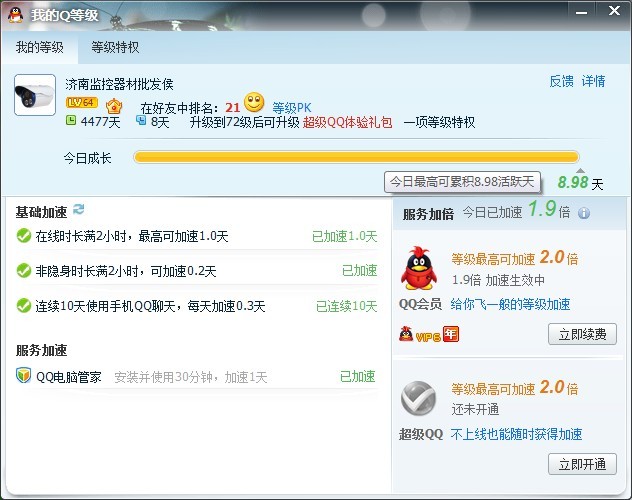The height and width of the screenshot is (500, 632).
Task: Click the 立即续费 button
Action: [x=582, y=334]
